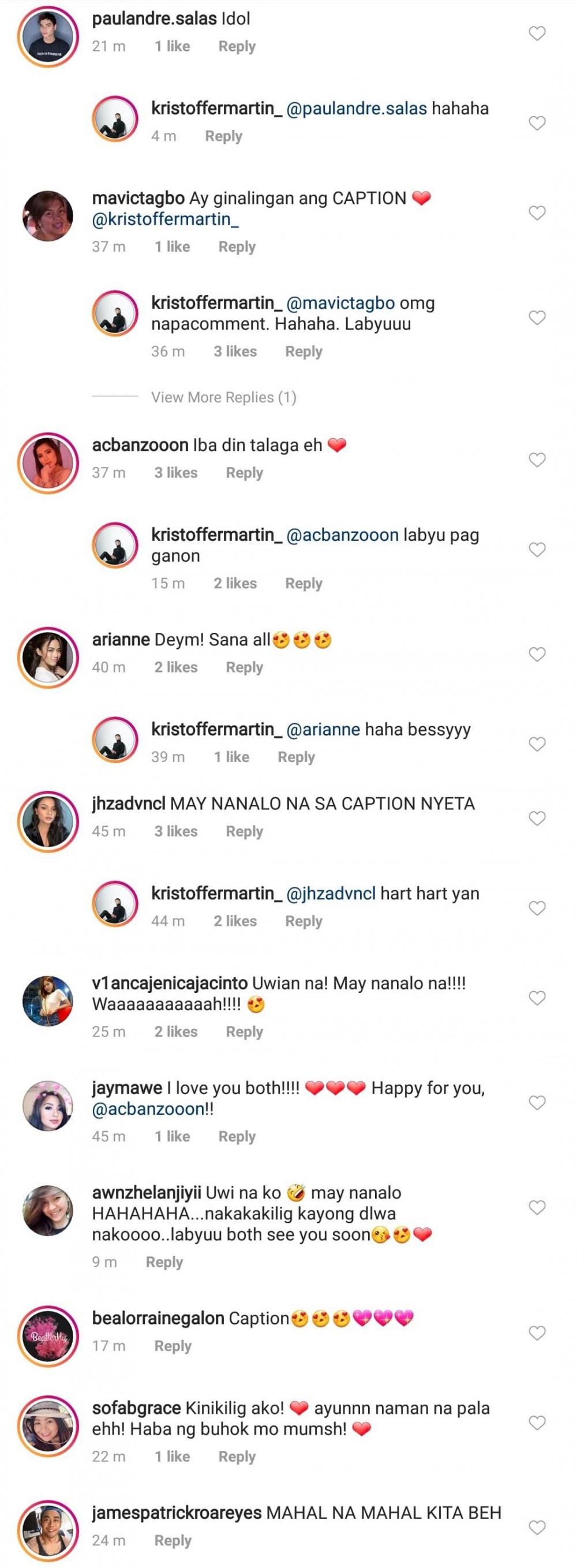Expand "View More Replies (1)" thread
Screen dimensions: 577x1568
coord(223,397)
